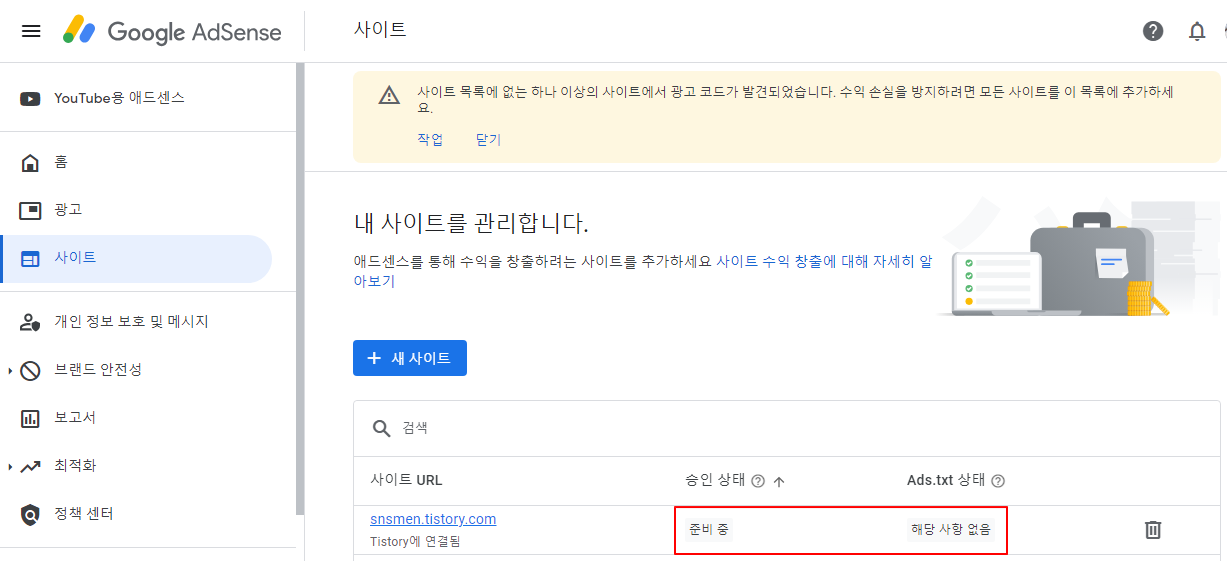This screenshot has height=561, width=1227.
Task: Click the optimization trending arrow icon
Action: [31, 466]
